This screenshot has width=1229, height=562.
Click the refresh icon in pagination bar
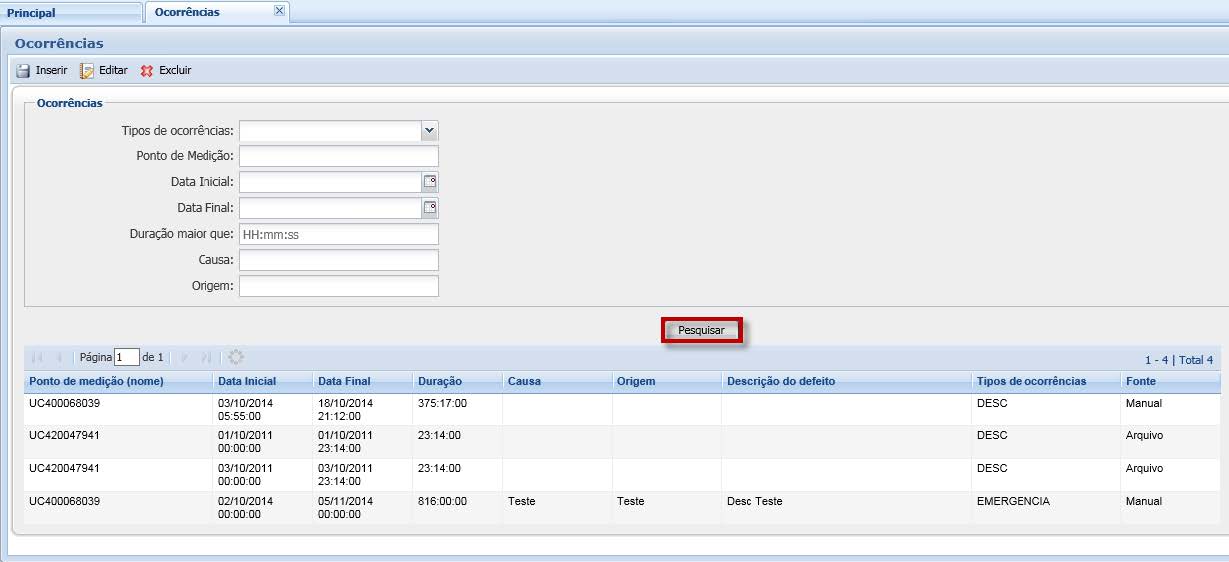(x=236, y=357)
